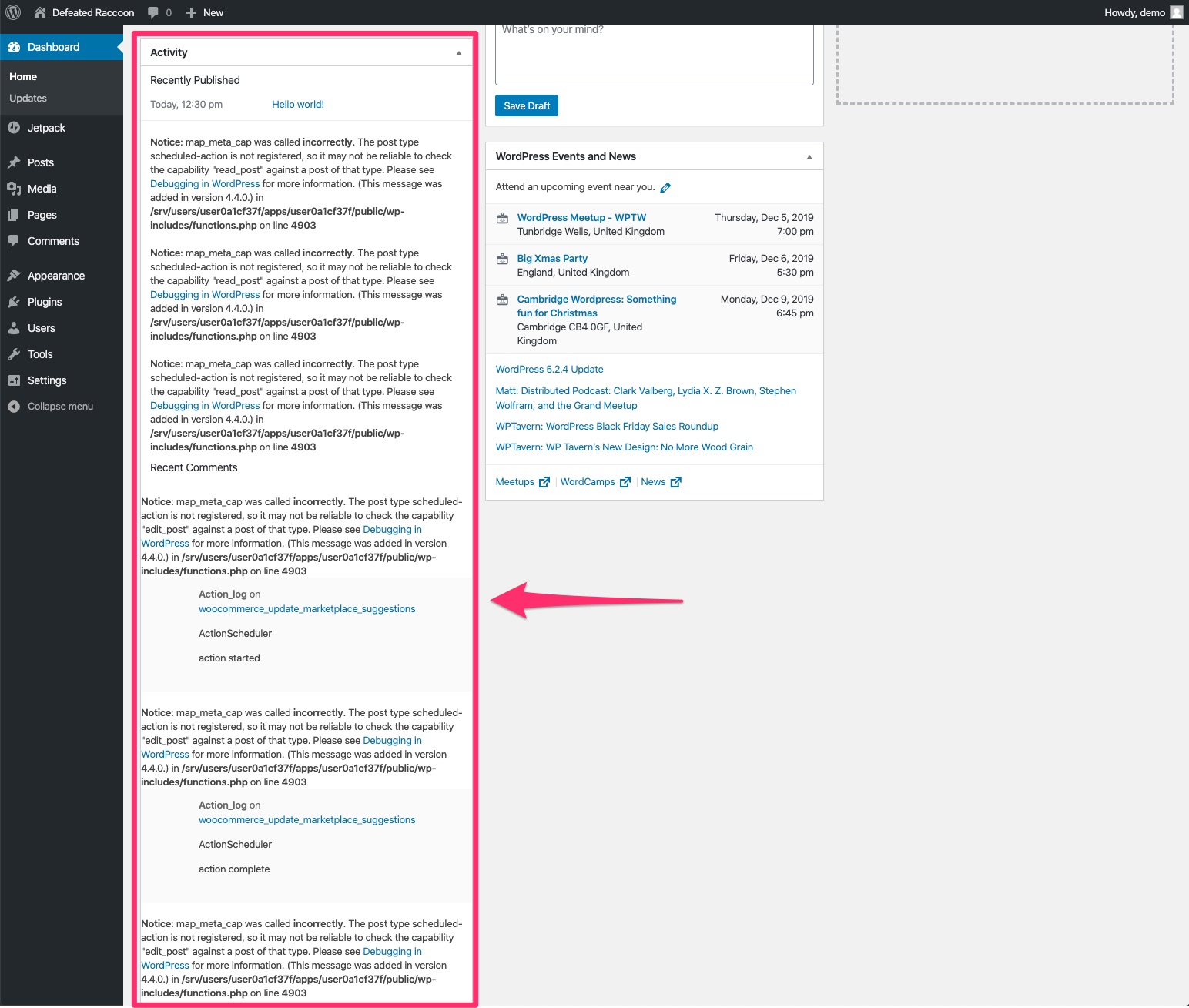This screenshot has width=1189, height=1008.
Task: Open Media via its sidebar icon
Action: [x=15, y=189]
